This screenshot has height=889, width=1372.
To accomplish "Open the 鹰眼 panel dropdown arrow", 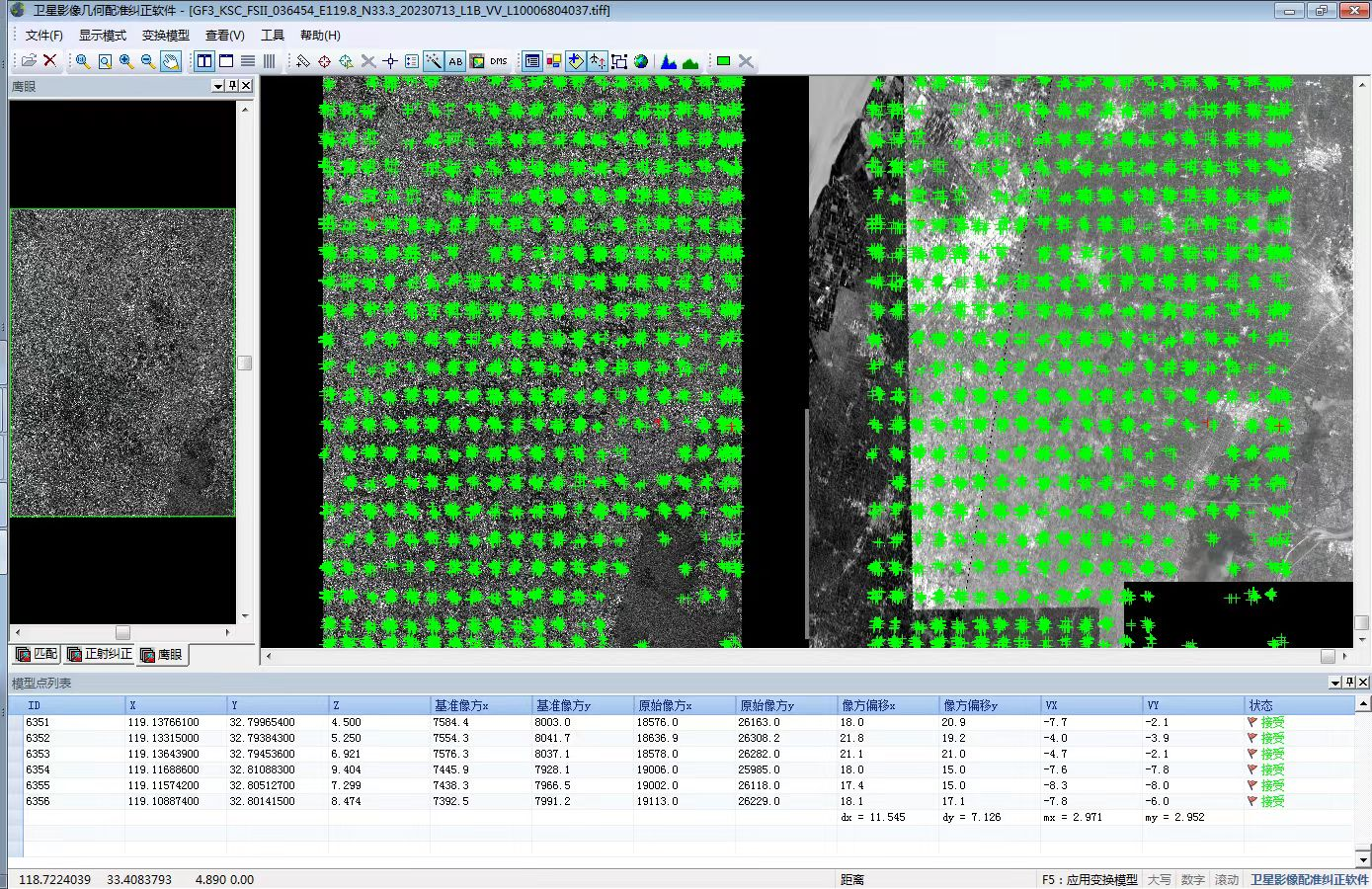I will click(x=218, y=86).
